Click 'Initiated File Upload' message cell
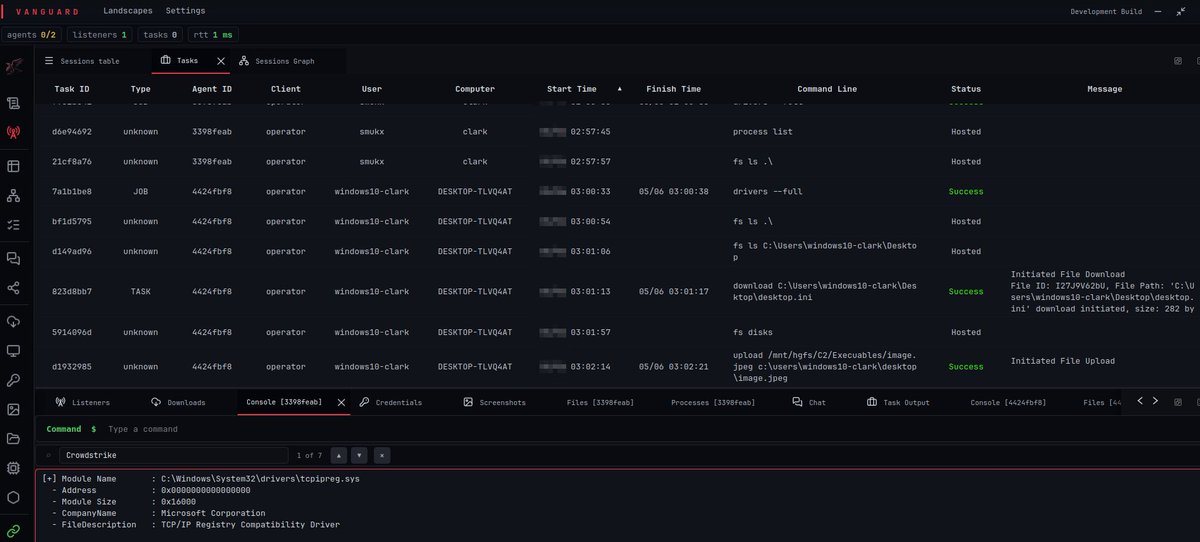 (x=1062, y=361)
